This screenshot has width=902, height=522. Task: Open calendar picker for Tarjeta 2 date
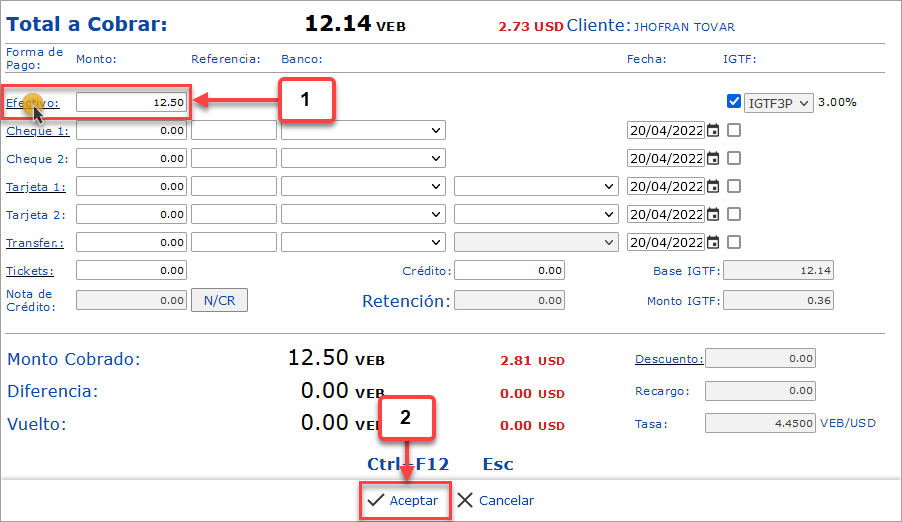[x=713, y=214]
